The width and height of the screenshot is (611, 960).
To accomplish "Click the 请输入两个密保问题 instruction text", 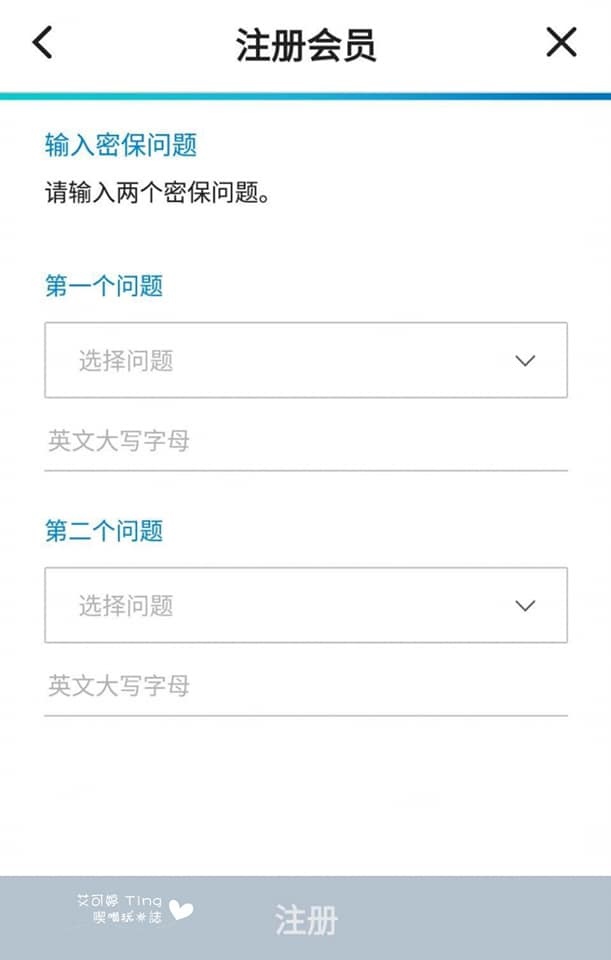I will 159,192.
